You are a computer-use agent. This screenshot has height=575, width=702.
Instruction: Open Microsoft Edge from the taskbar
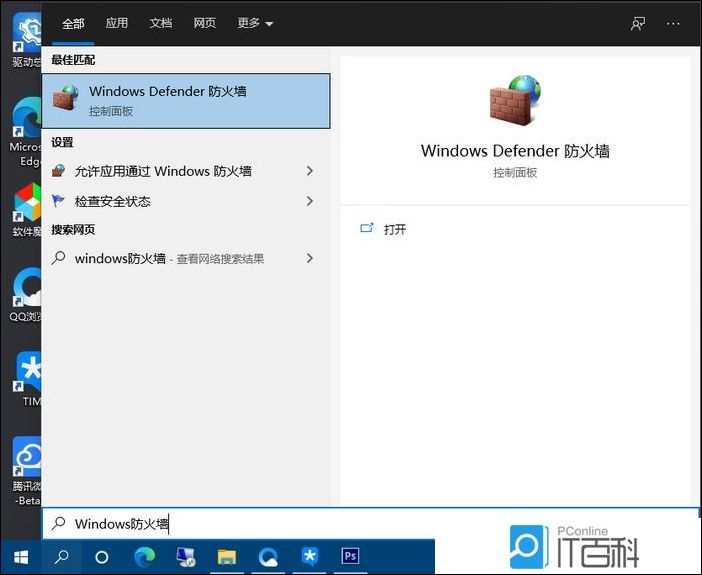(x=145, y=557)
